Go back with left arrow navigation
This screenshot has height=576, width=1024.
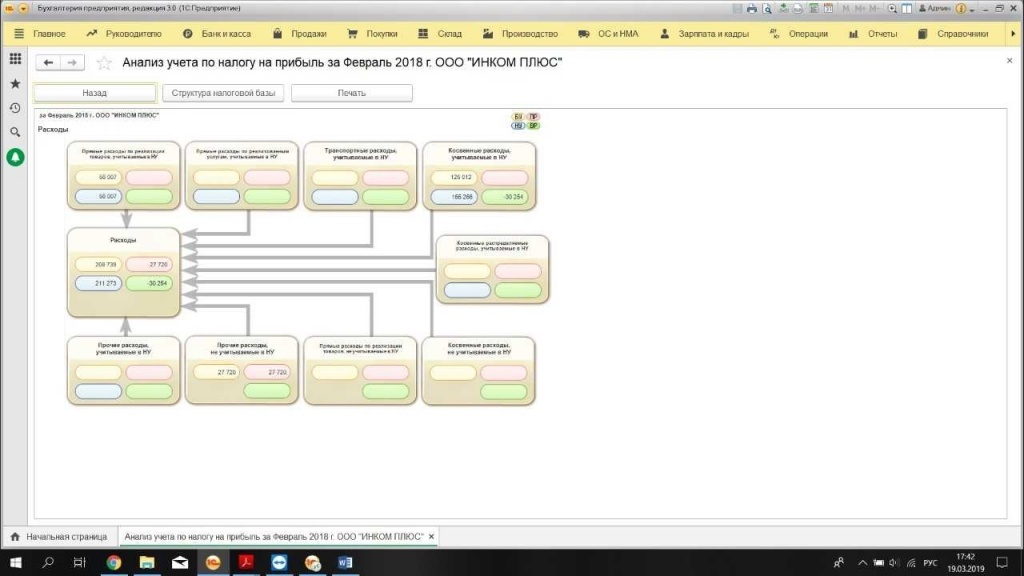[48, 62]
